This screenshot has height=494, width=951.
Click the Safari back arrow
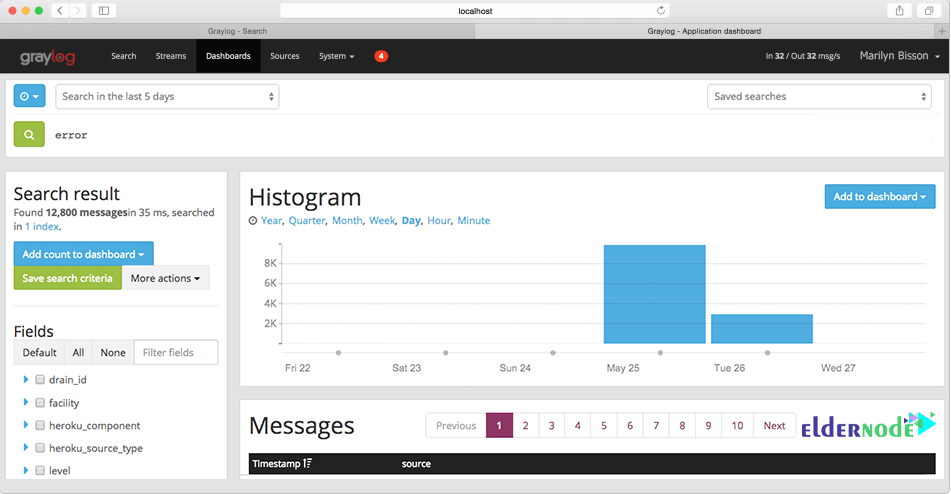point(60,10)
